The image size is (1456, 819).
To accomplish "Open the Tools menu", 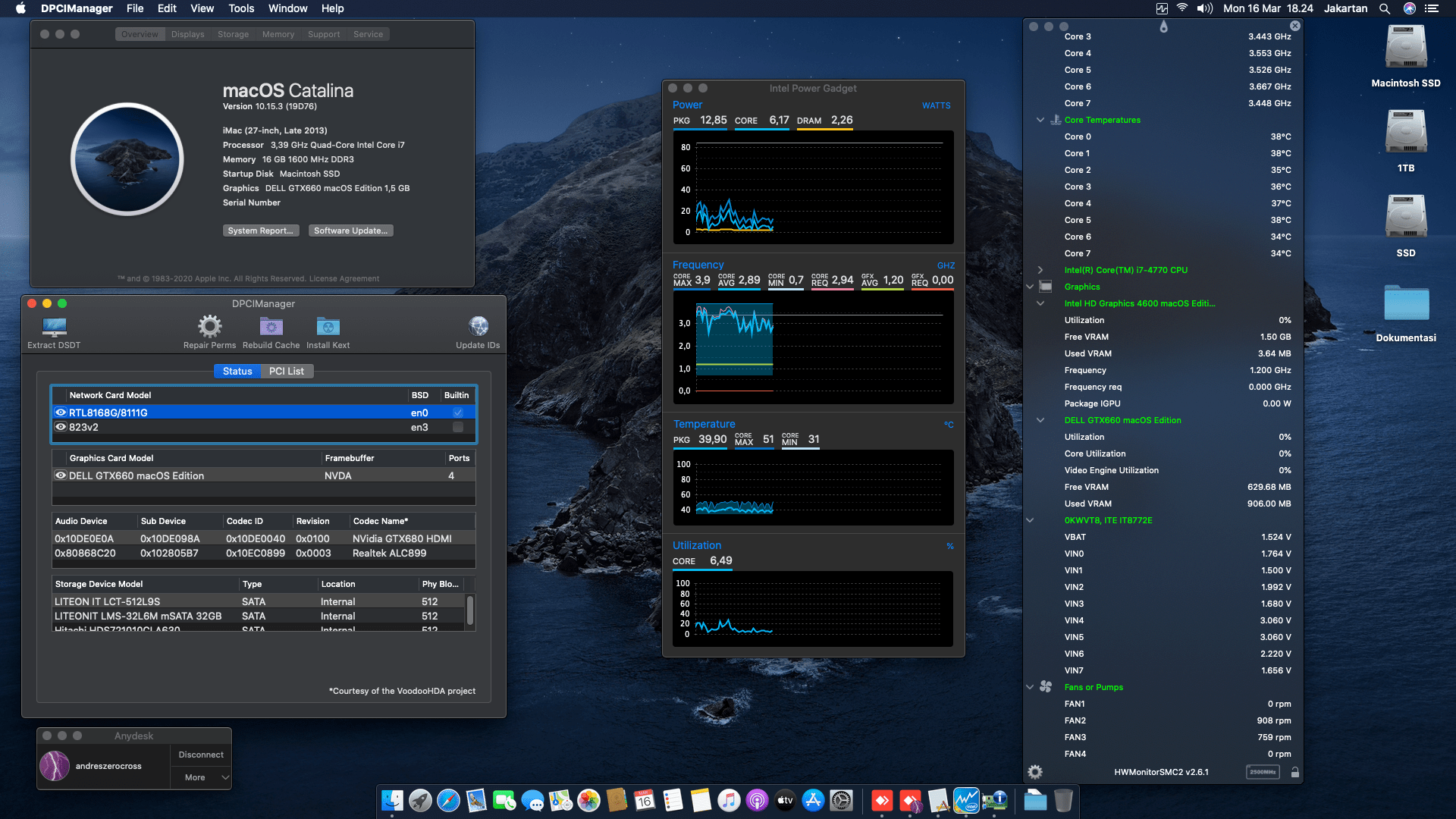I will [x=241, y=8].
